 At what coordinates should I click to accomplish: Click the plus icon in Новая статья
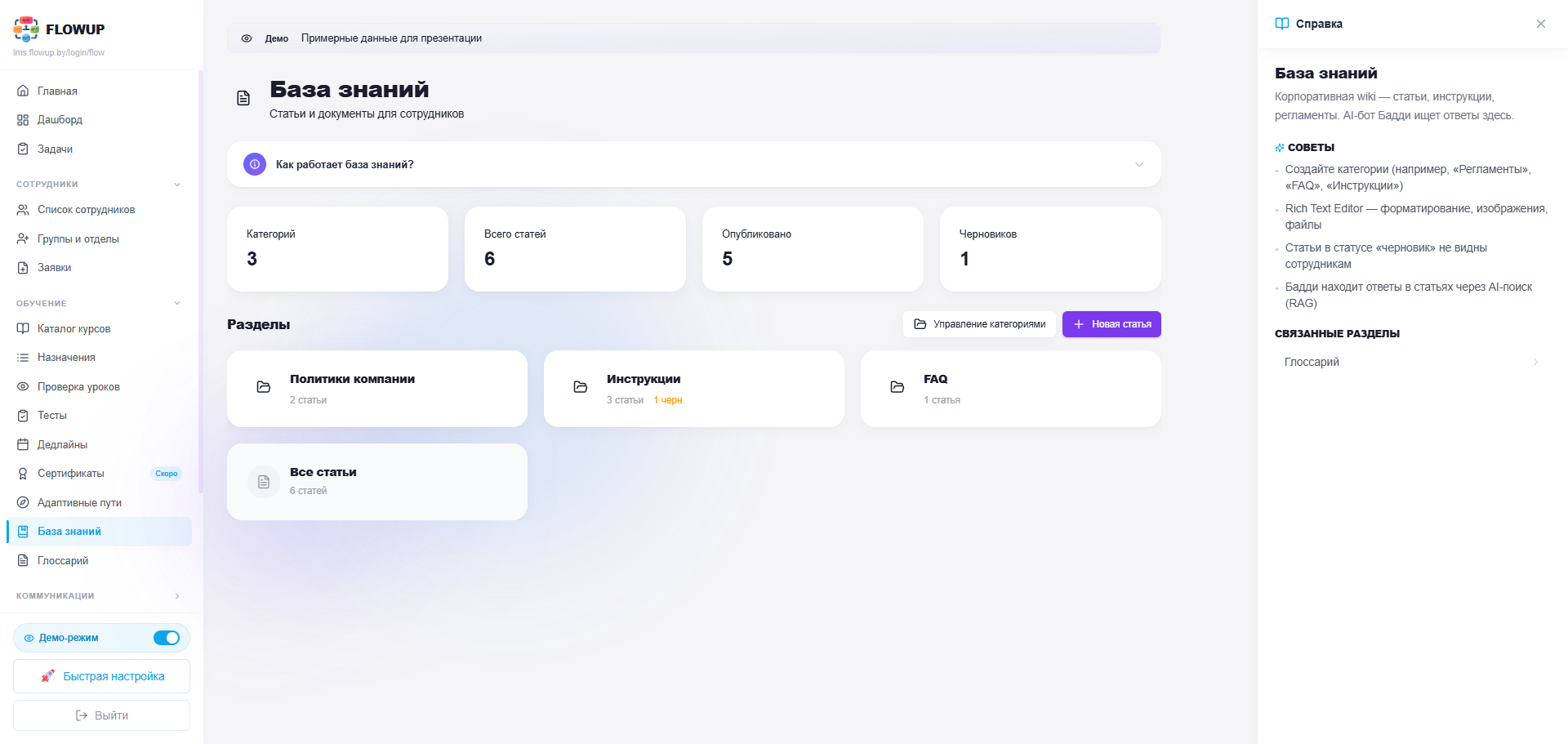point(1079,324)
